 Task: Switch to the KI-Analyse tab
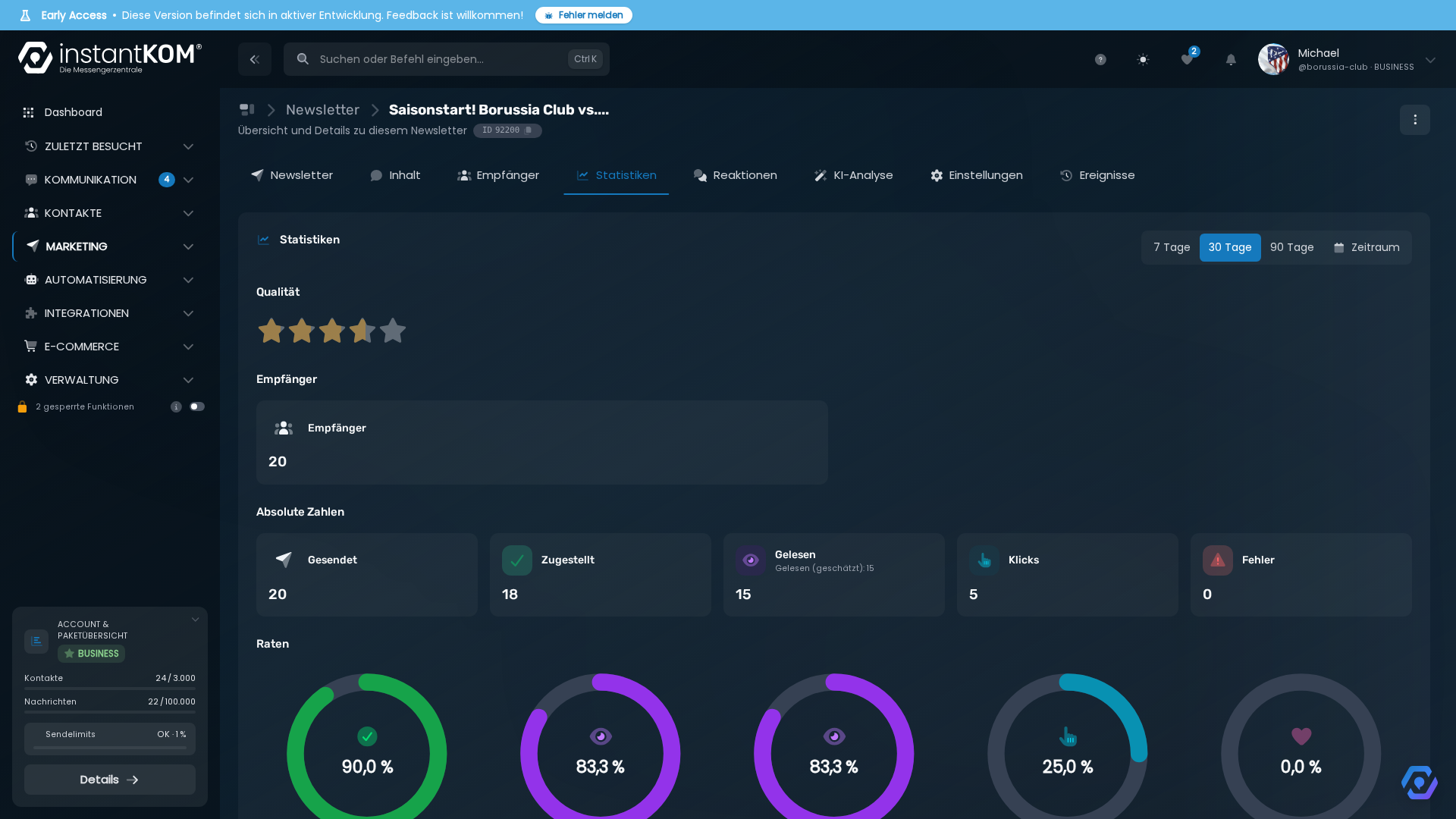click(853, 175)
